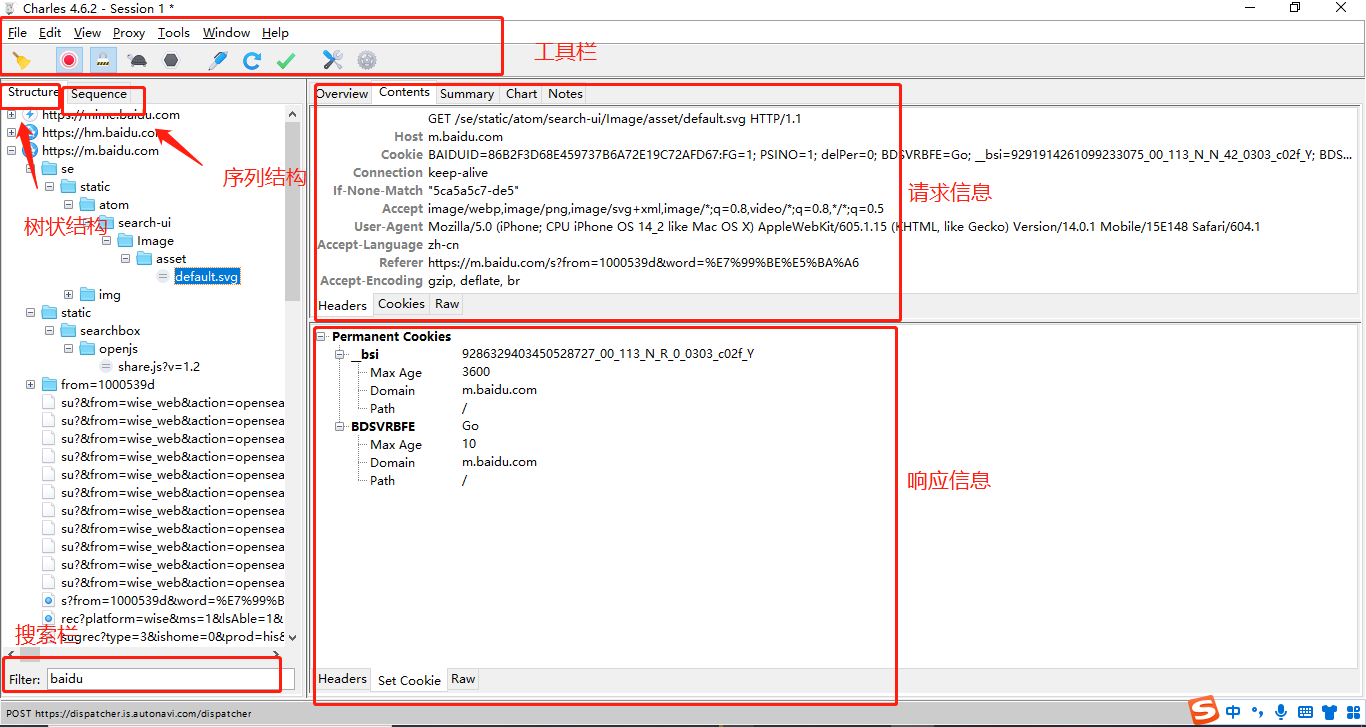This screenshot has width=1366, height=727.
Task: Toggle SSL proxying with the padlock icon
Action: click(x=103, y=60)
